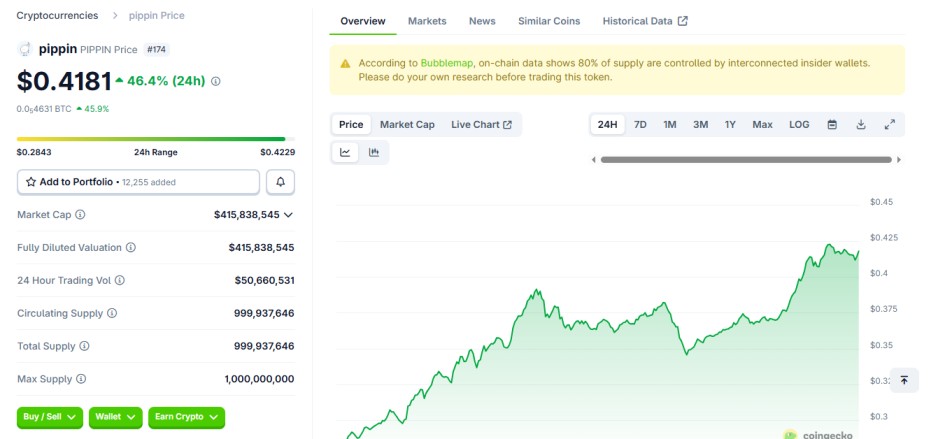Click the $0.2843 range low value
Viewport: 931px width, 439px height.
click(x=34, y=152)
